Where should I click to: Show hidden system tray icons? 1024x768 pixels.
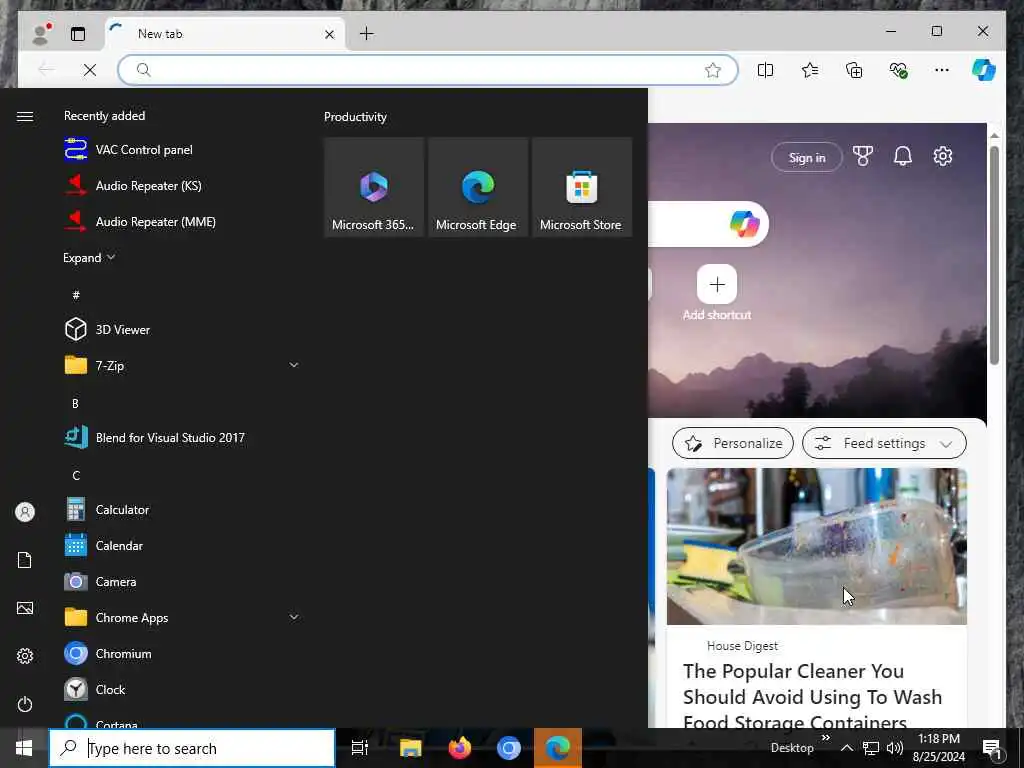(846, 748)
